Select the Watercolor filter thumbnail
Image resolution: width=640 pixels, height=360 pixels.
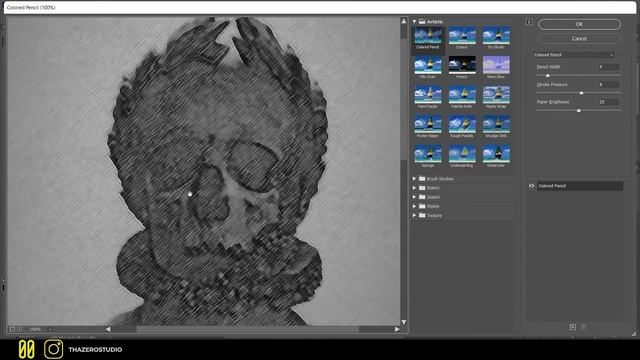point(496,154)
